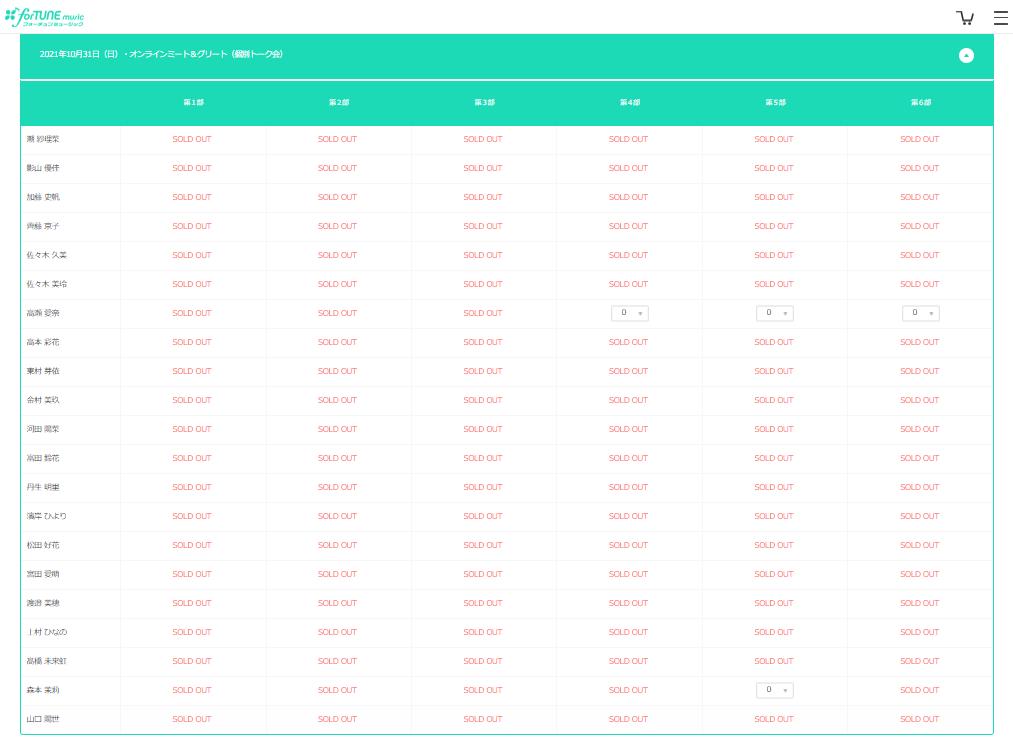The width and height of the screenshot is (1013, 741).
Task: Click SOLD OUT for 富田 鈴花 第5部
Action: pos(774,459)
